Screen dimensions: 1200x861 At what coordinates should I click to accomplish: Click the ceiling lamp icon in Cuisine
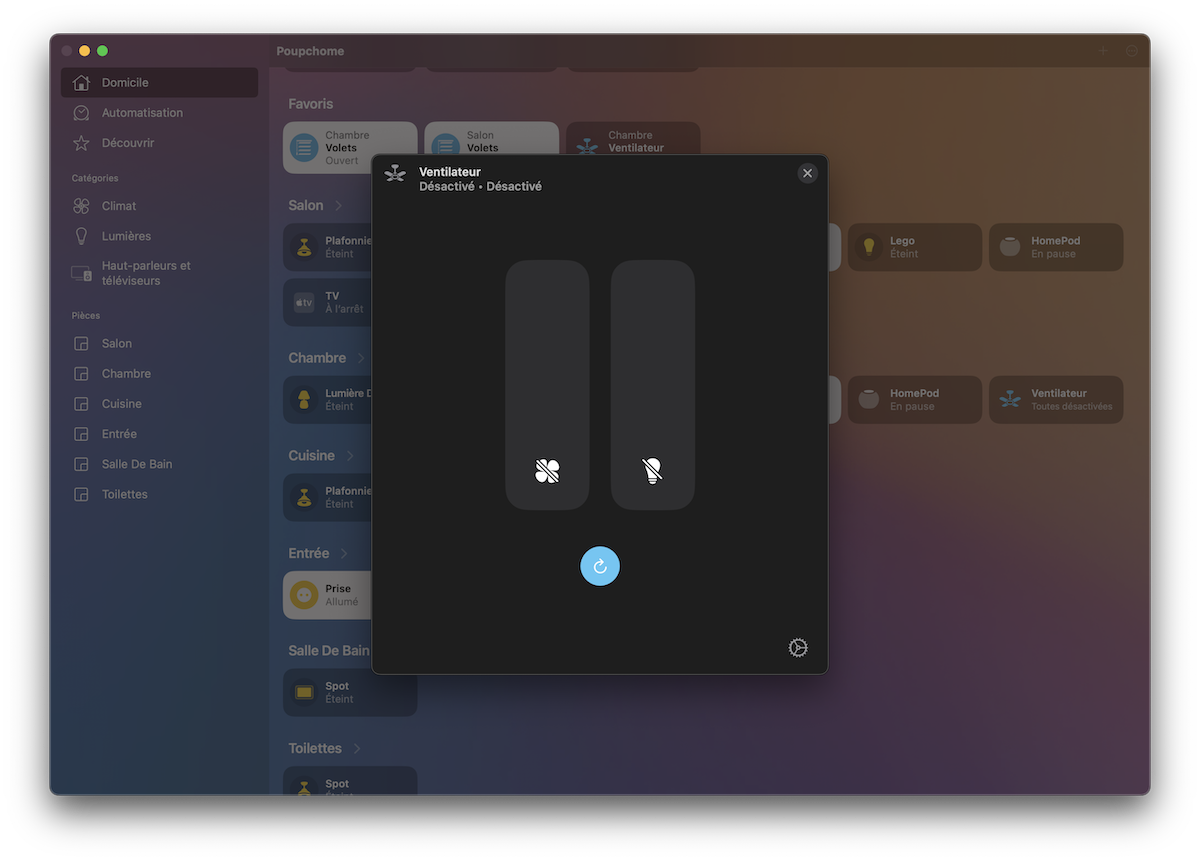[304, 497]
